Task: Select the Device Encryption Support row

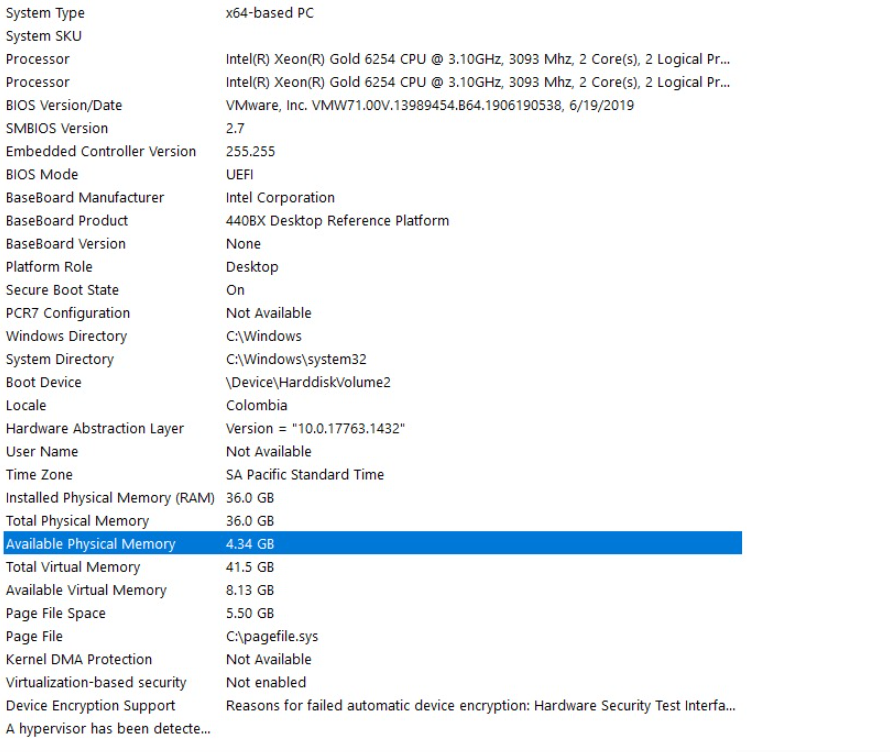Action: tap(90, 706)
